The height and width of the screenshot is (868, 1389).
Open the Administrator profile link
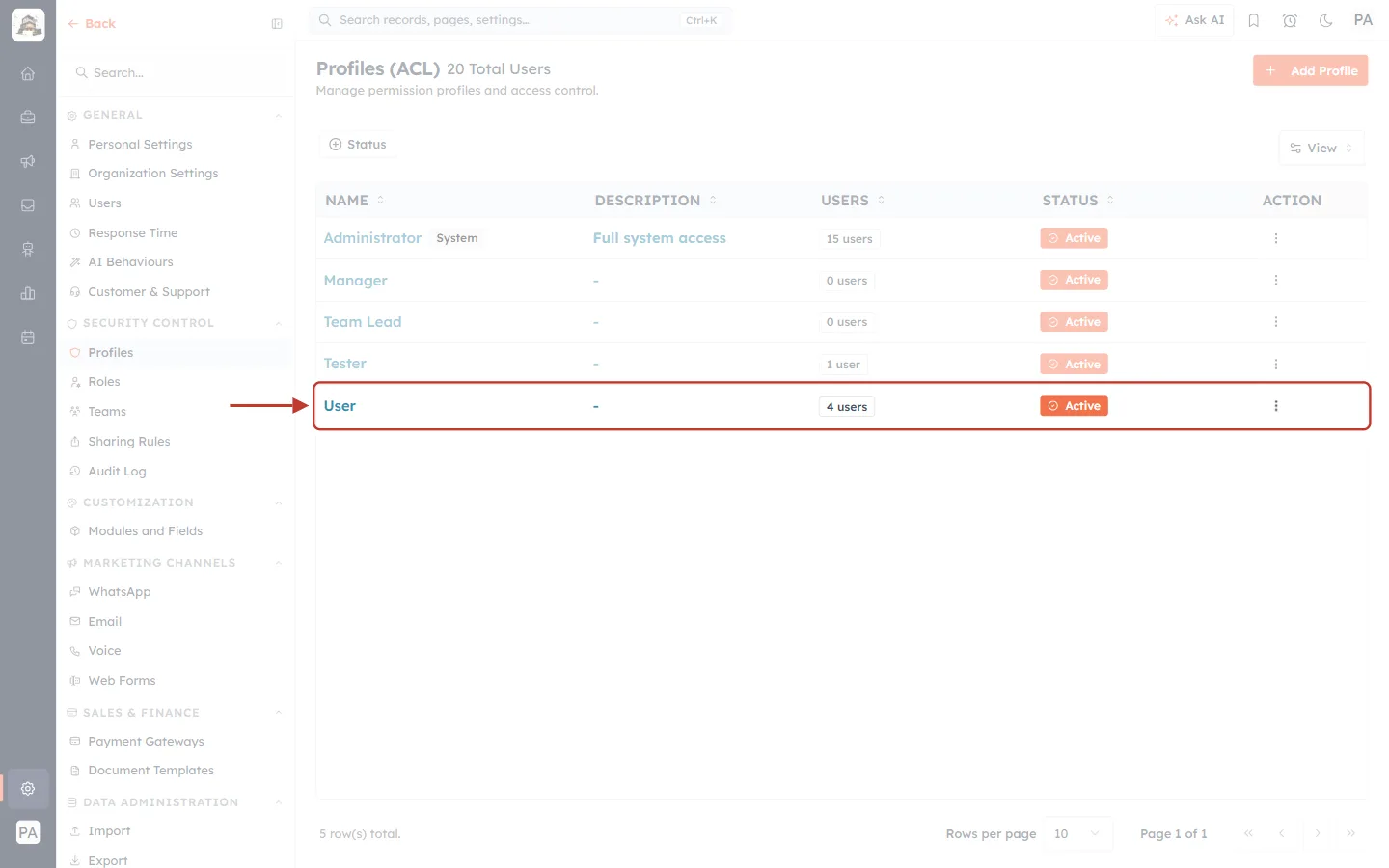372,238
